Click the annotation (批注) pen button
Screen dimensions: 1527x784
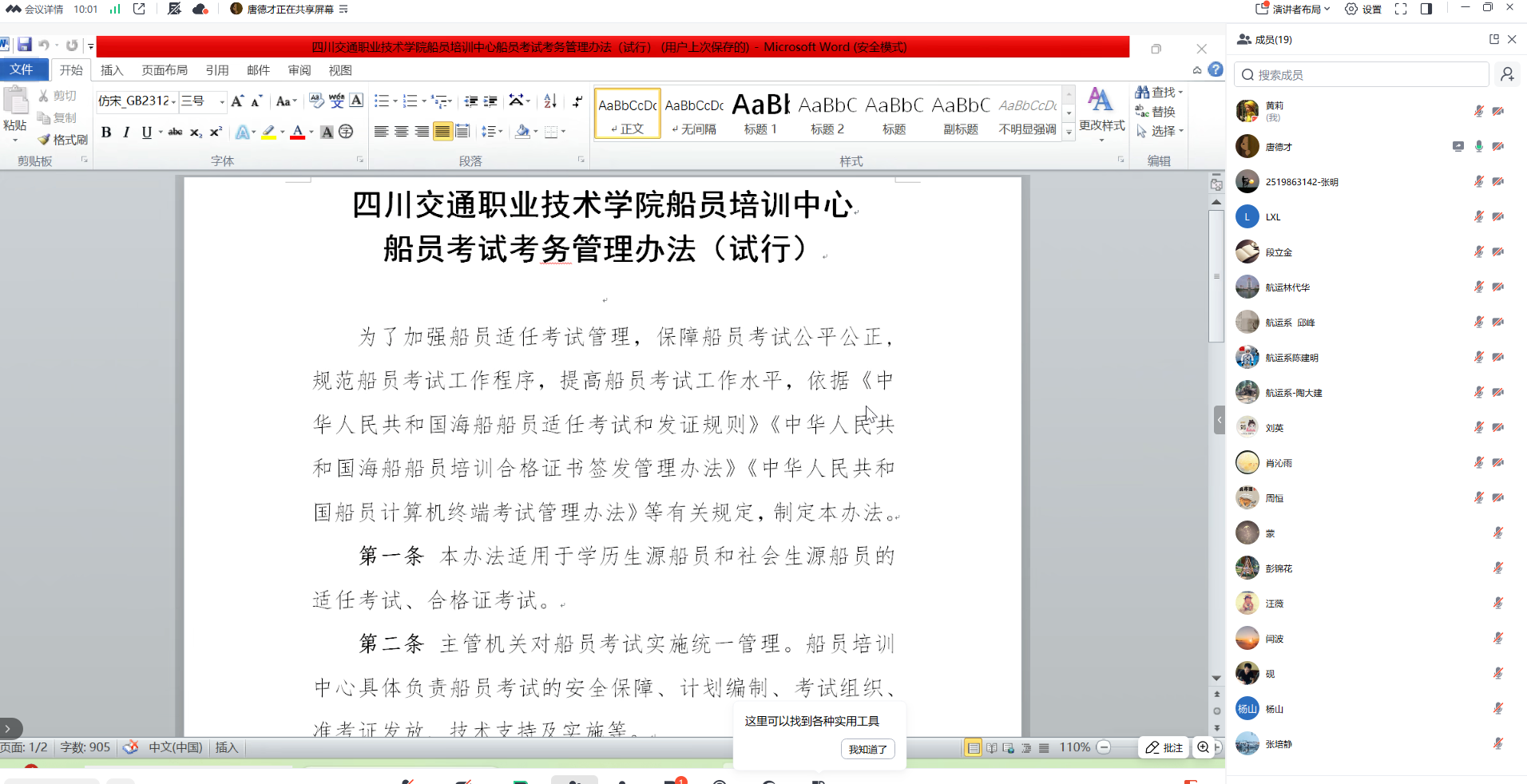pyautogui.click(x=1164, y=747)
